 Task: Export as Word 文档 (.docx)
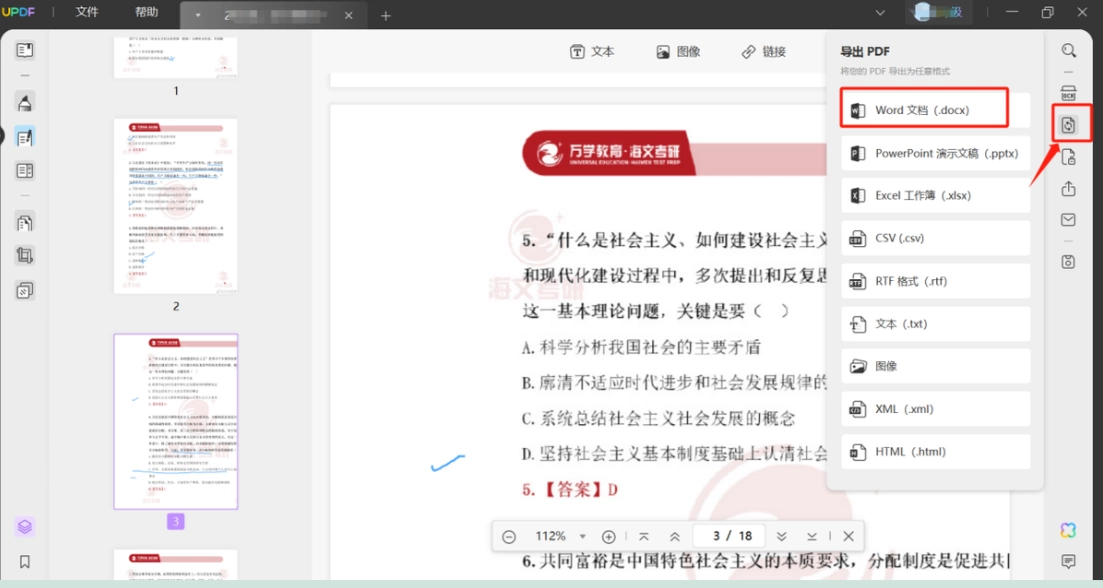tap(924, 110)
